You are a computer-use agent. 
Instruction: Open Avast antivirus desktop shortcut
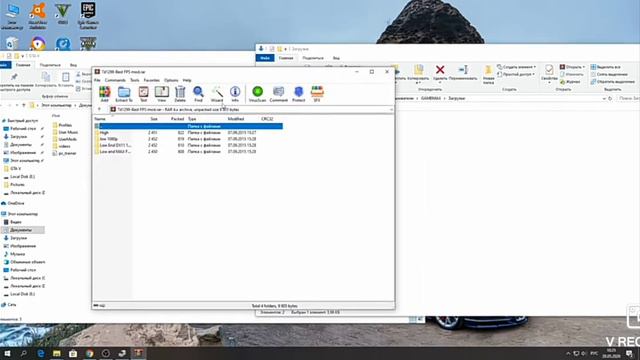tap(38, 16)
